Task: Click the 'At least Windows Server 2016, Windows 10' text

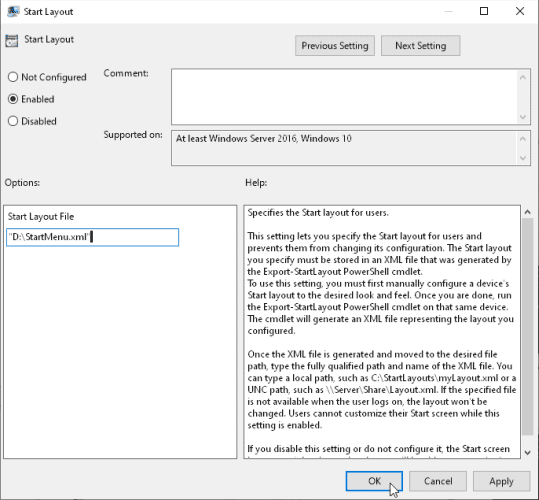Action: point(264,138)
